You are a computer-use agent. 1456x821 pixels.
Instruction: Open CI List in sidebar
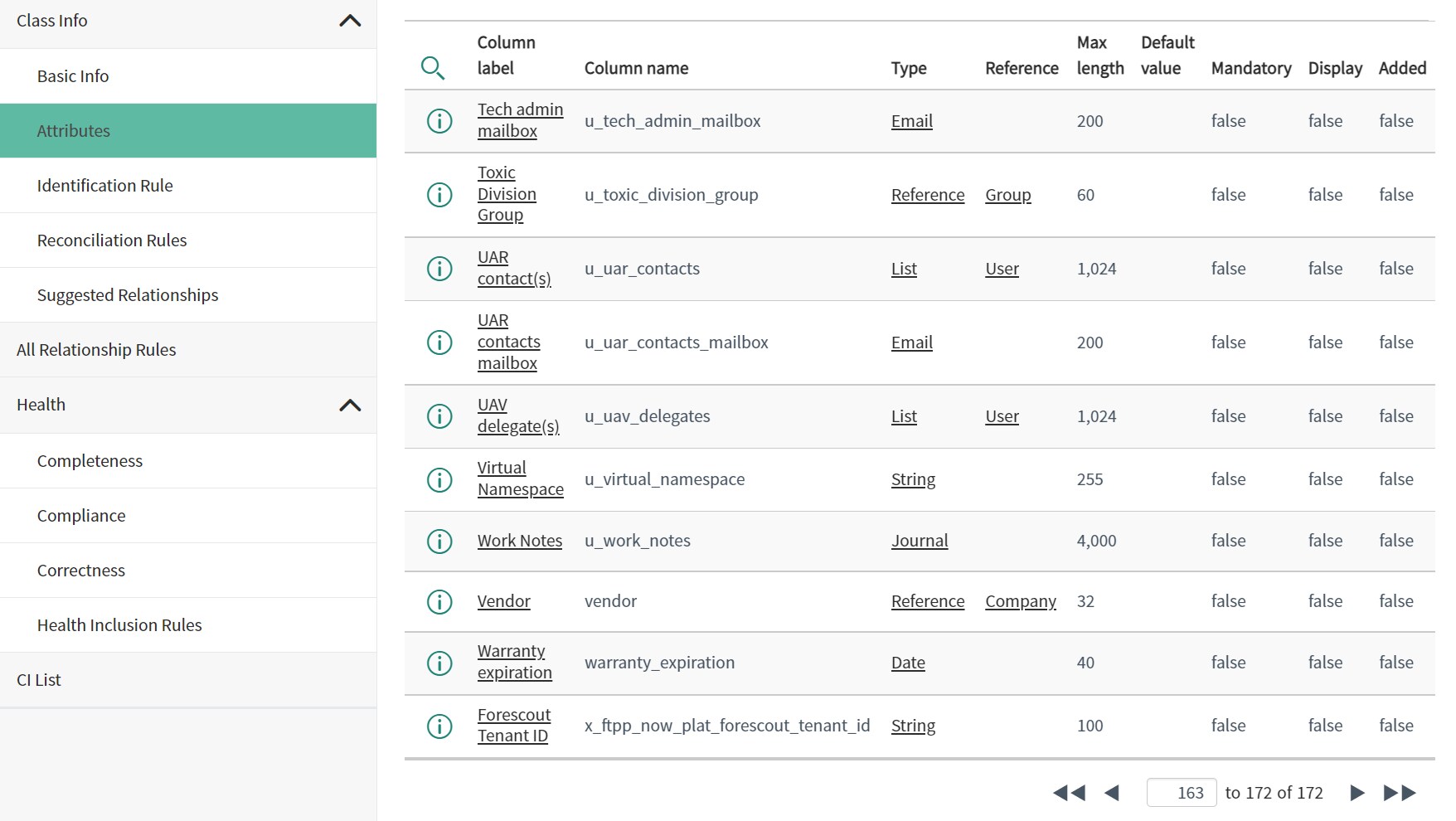point(188,680)
